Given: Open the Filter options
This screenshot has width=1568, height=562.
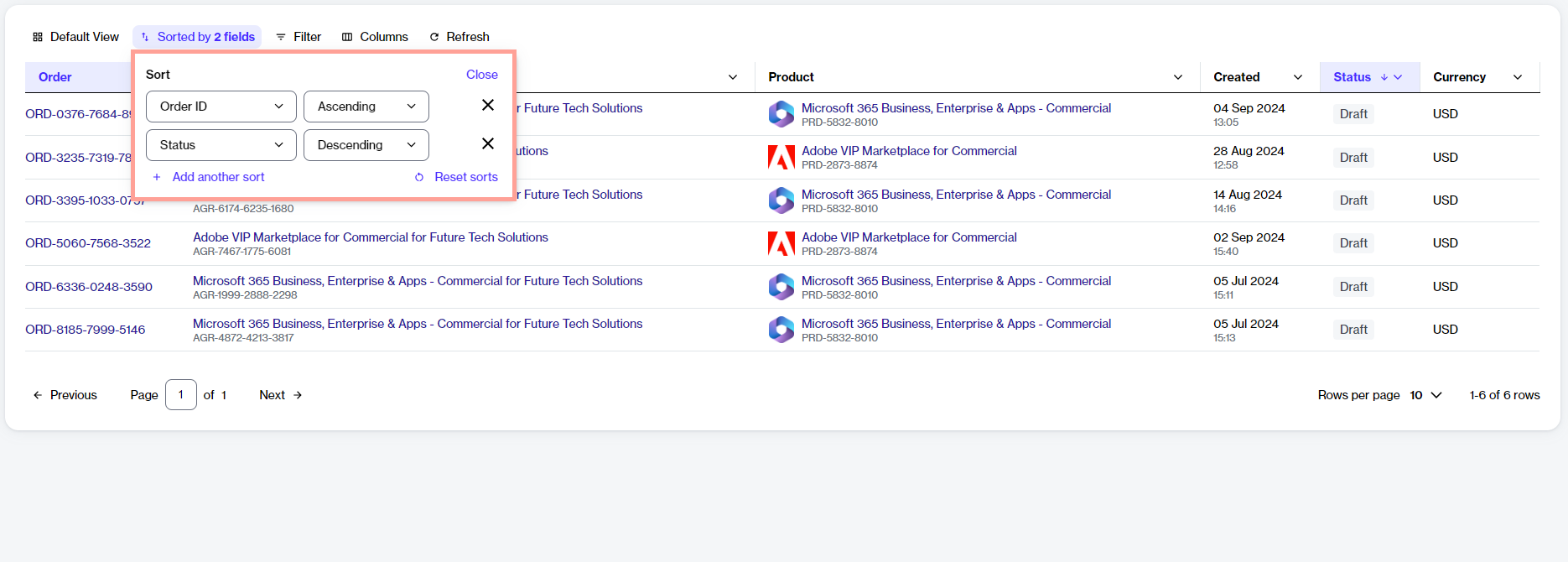Looking at the screenshot, I should pos(299,37).
